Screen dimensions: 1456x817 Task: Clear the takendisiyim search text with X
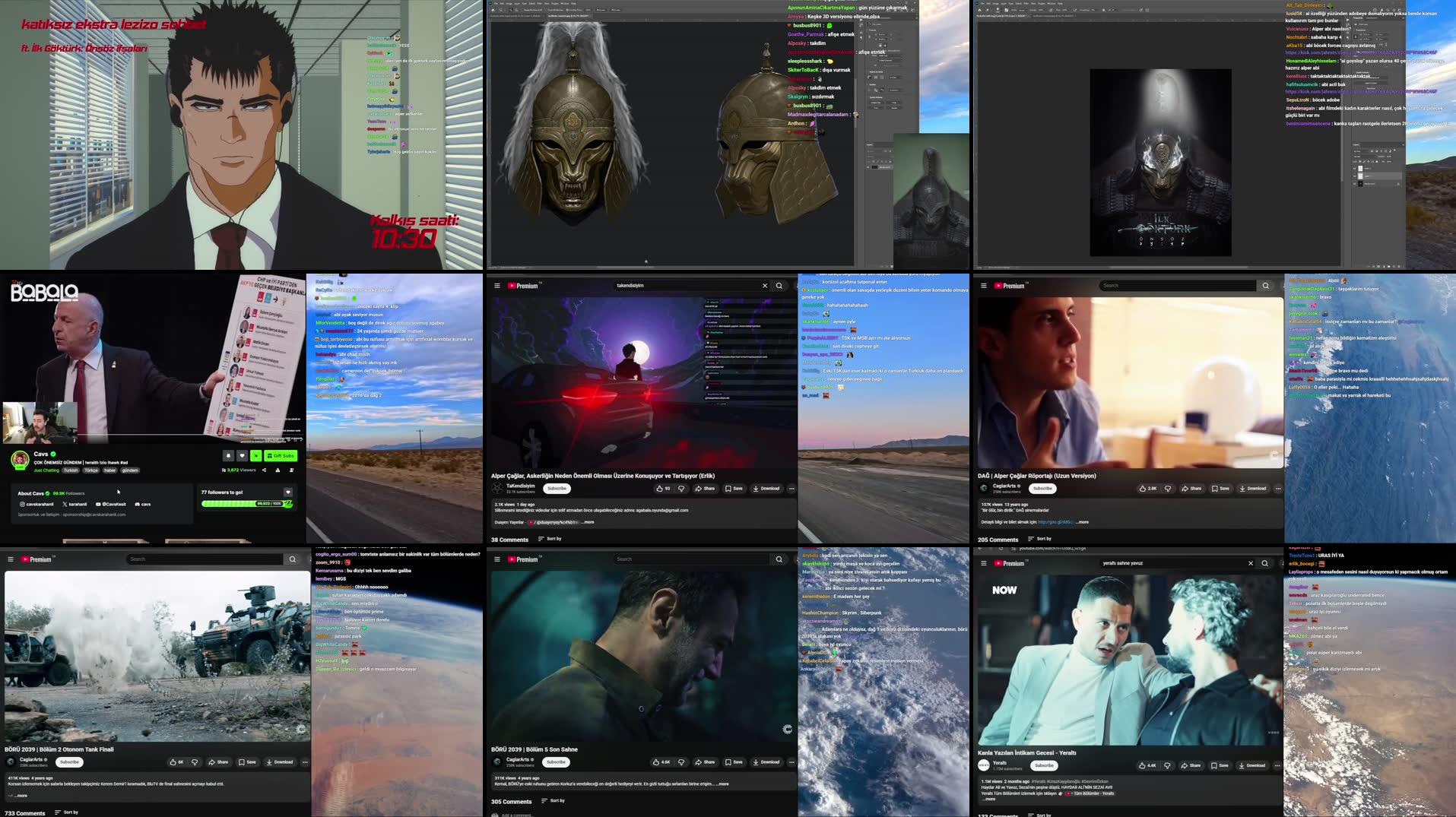coord(765,286)
